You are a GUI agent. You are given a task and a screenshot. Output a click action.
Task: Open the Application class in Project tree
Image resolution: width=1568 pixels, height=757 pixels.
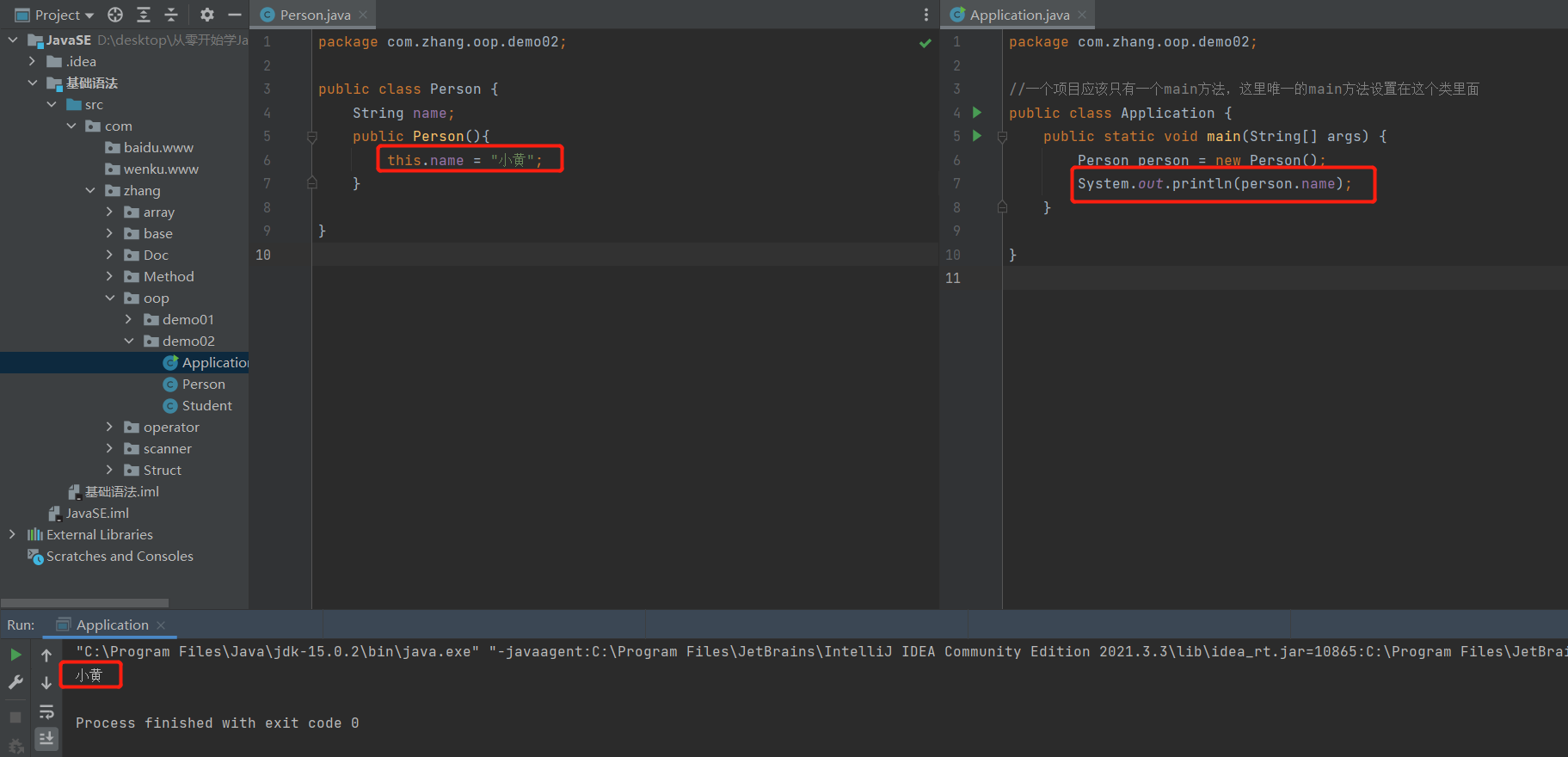(x=206, y=362)
